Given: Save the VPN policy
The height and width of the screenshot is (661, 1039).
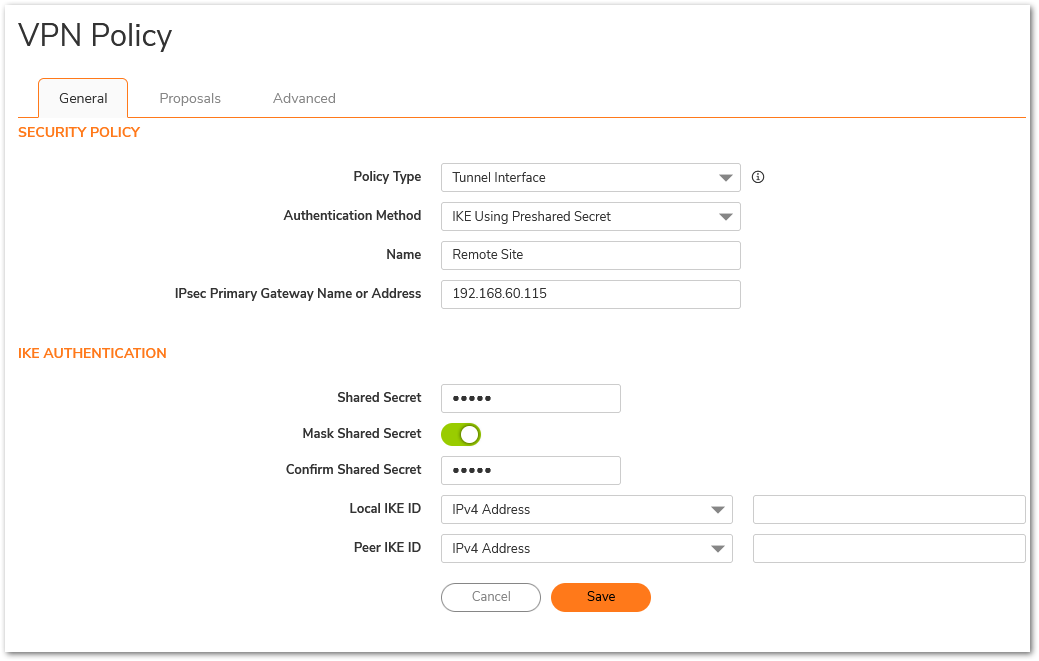Looking at the screenshot, I should tap(601, 597).
